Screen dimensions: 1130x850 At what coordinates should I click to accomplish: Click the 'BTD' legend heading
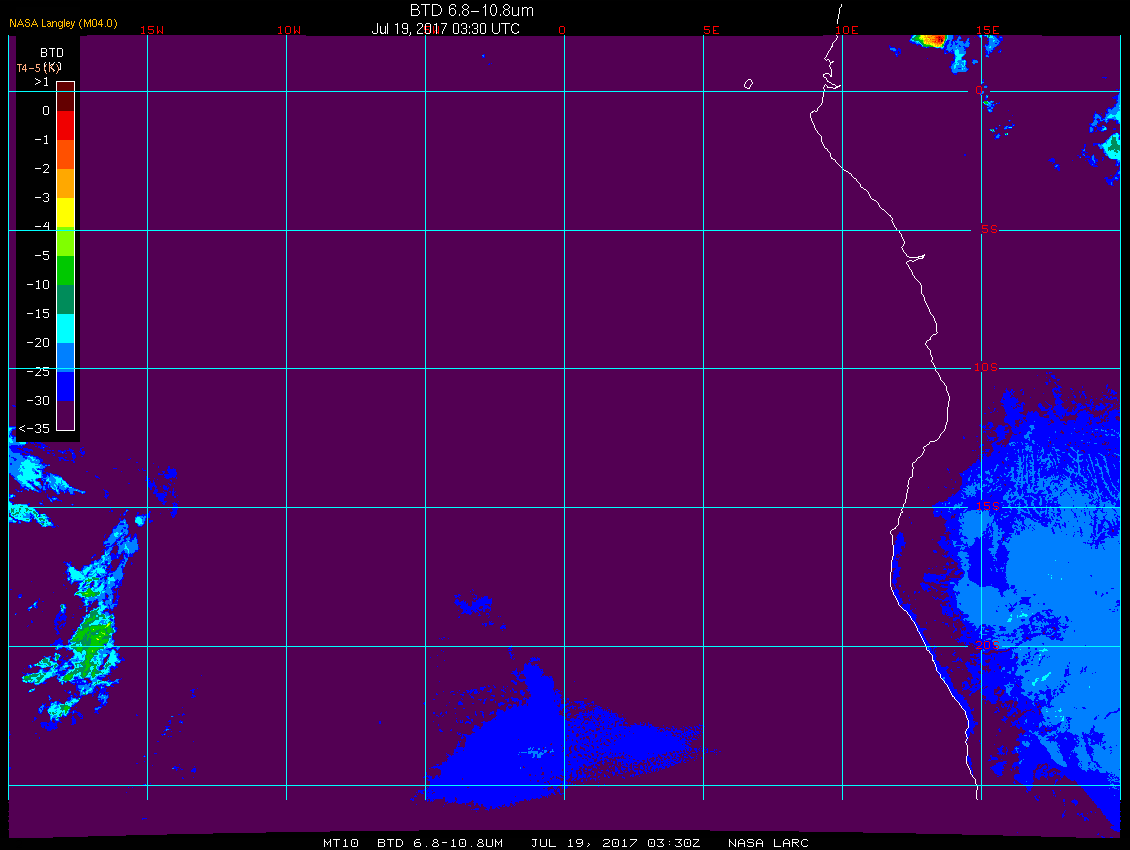(x=52, y=53)
